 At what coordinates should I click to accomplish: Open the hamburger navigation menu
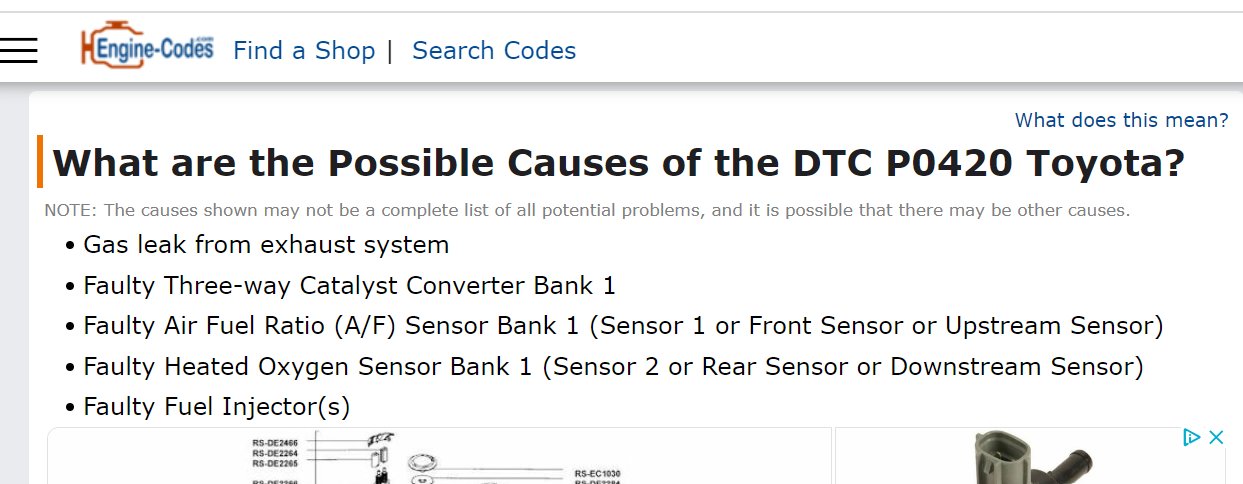18,50
